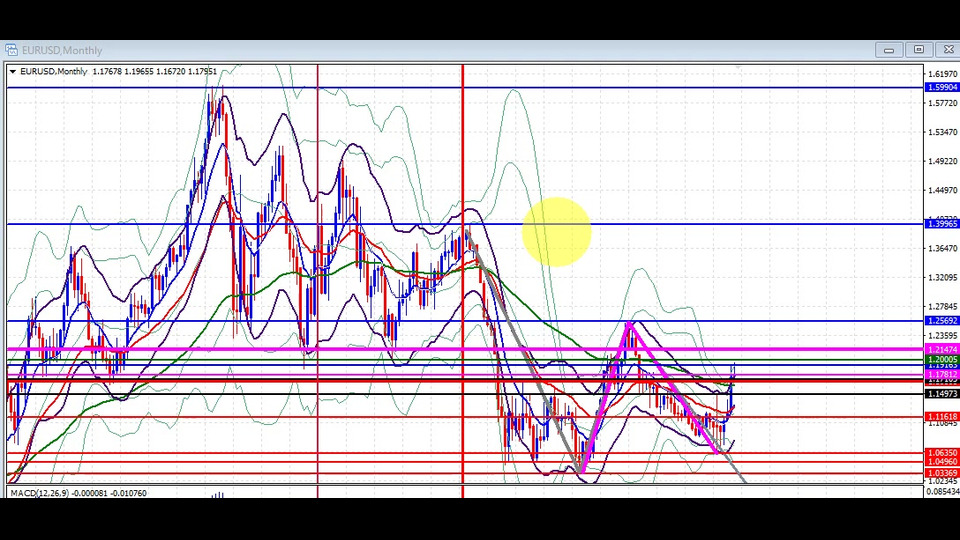Viewport: 960px width, 540px height.
Task: Click the 1.49220 price axis value
Action: [x=942, y=161]
